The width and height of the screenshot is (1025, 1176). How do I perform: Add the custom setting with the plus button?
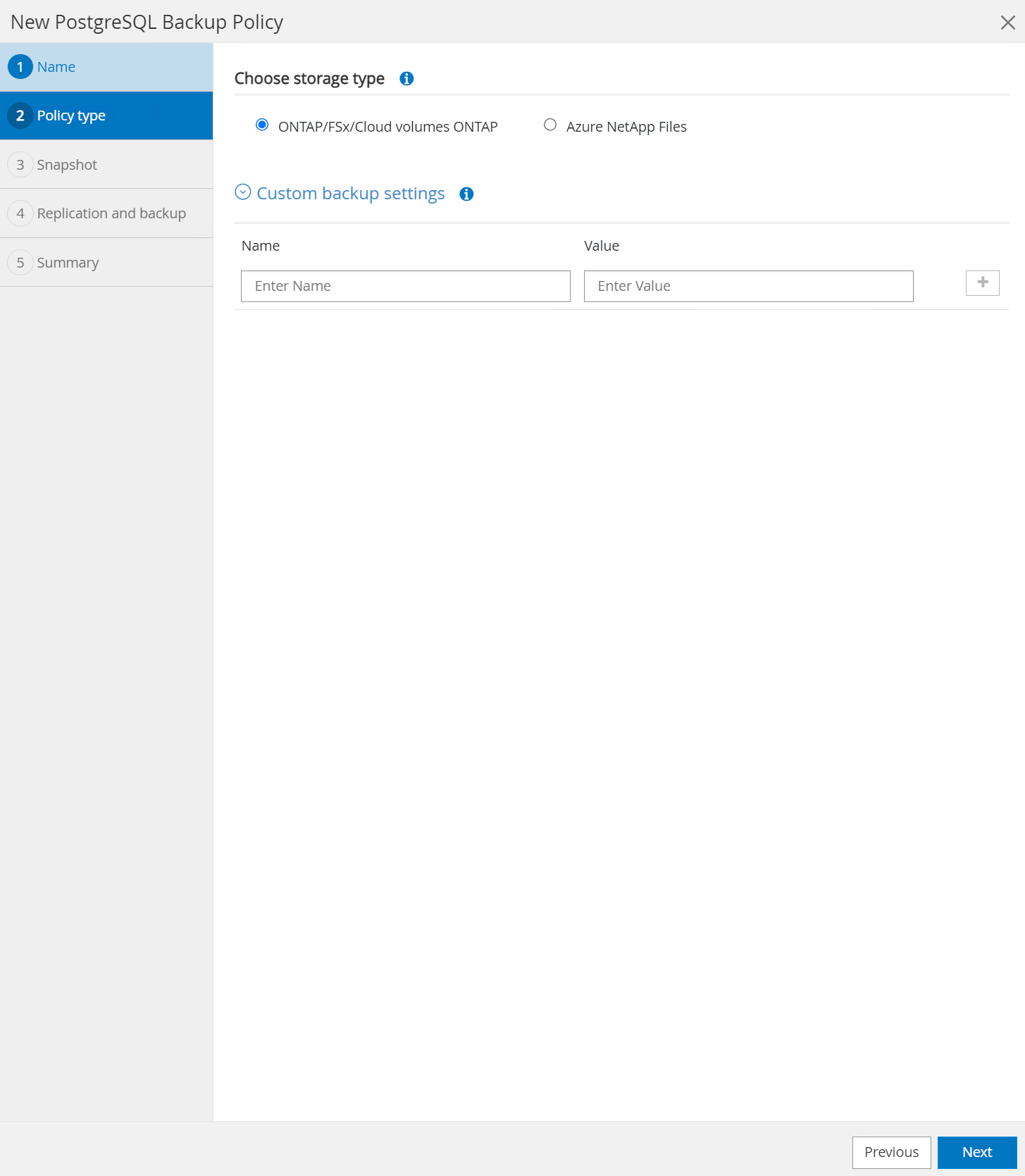point(982,283)
